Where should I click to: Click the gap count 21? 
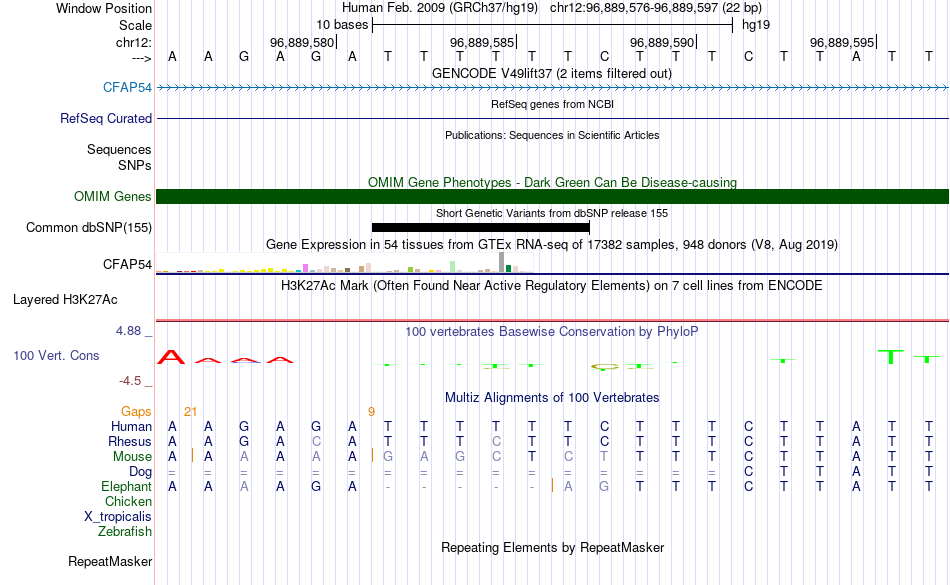(190, 412)
